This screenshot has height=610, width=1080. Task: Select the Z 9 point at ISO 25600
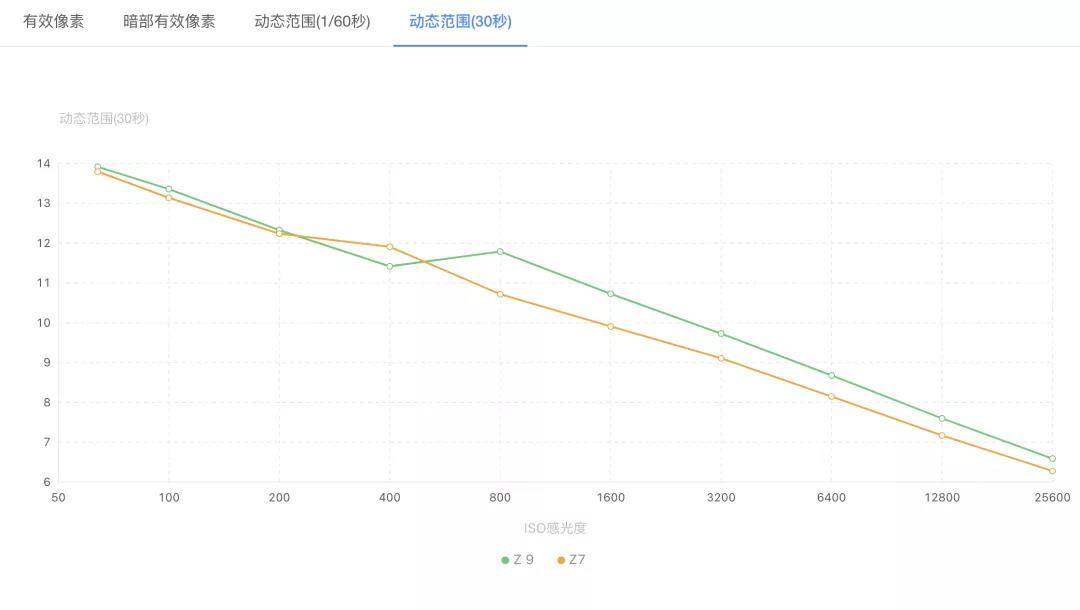tap(1052, 458)
